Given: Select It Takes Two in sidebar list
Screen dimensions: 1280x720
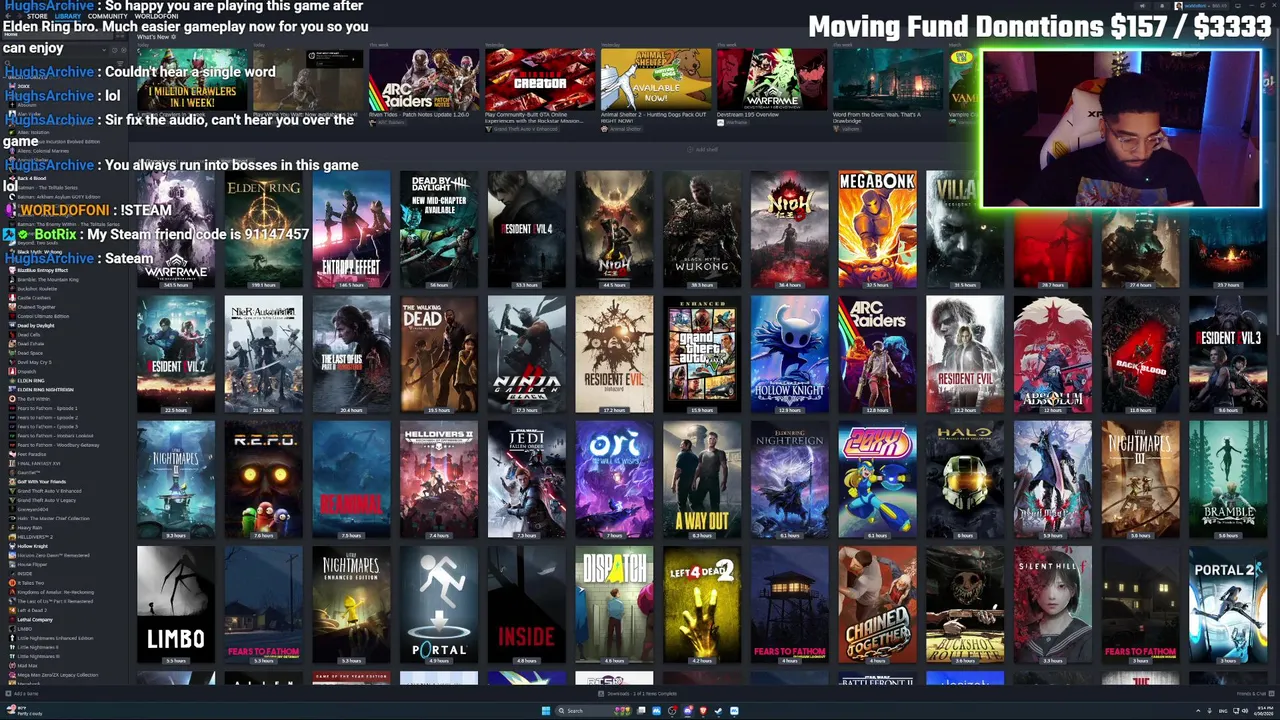Looking at the screenshot, I should (29, 583).
